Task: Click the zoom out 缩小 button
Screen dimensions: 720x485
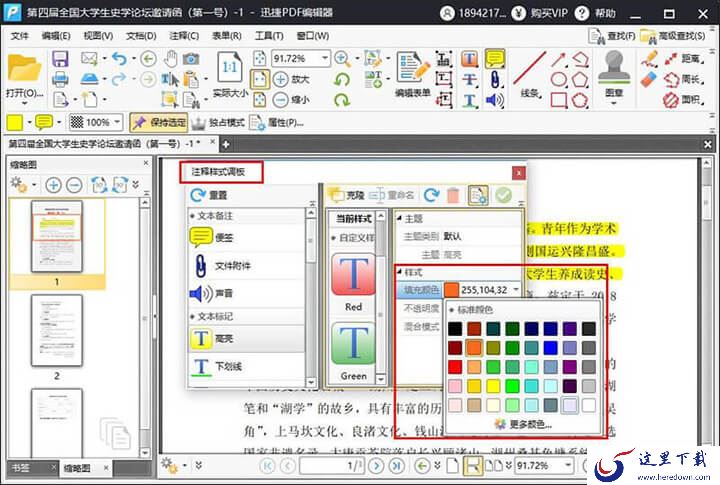Action: click(x=292, y=99)
